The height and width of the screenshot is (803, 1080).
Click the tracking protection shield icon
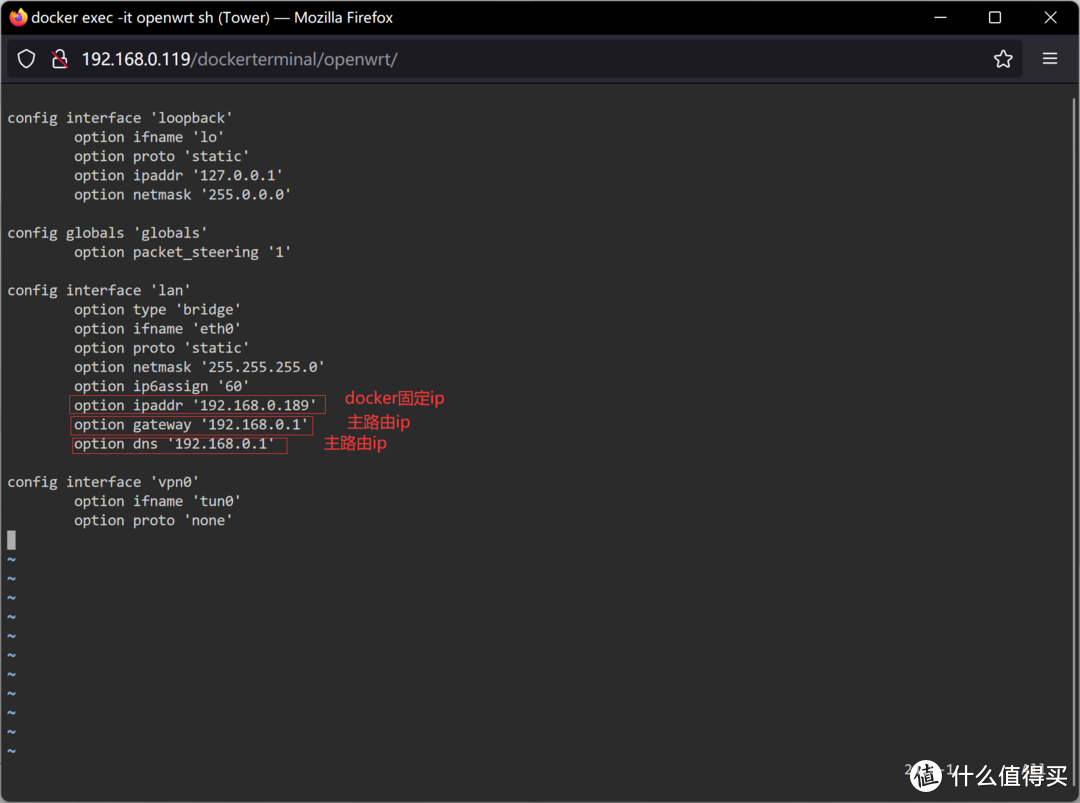coord(26,59)
